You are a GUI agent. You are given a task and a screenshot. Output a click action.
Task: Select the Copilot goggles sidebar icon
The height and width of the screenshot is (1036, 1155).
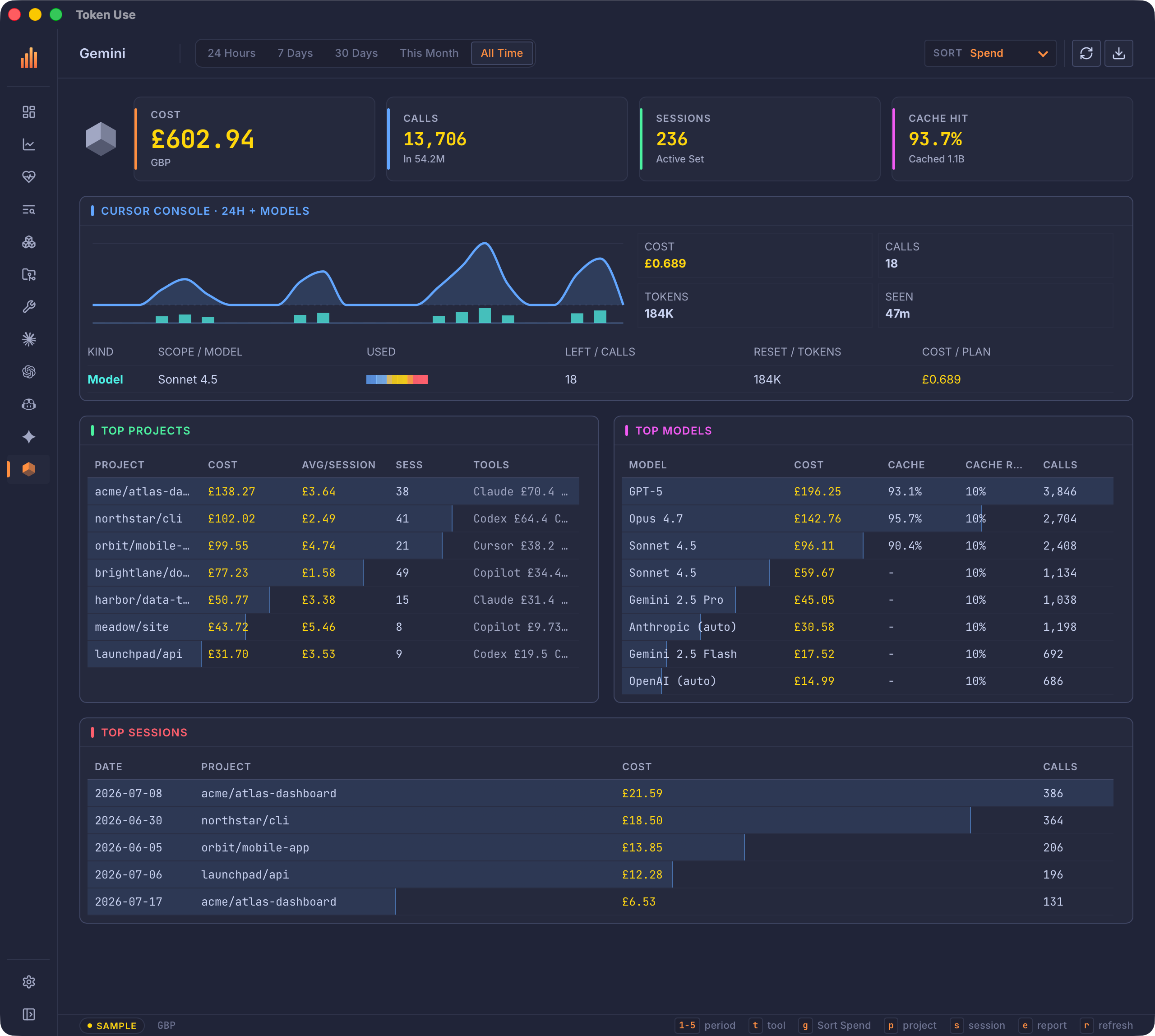28,405
